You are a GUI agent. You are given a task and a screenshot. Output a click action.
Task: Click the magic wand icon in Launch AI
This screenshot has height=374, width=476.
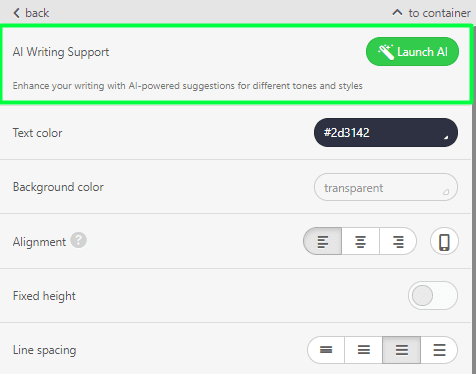point(386,52)
